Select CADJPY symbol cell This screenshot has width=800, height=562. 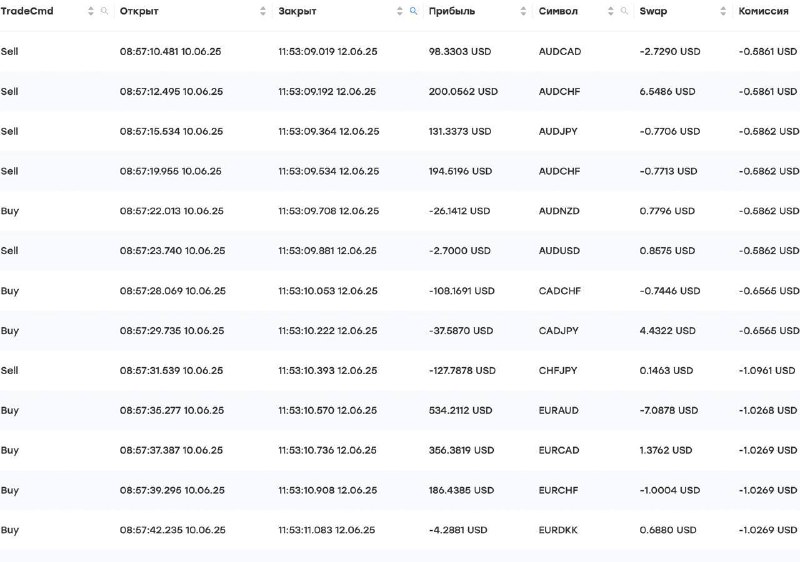tap(559, 331)
